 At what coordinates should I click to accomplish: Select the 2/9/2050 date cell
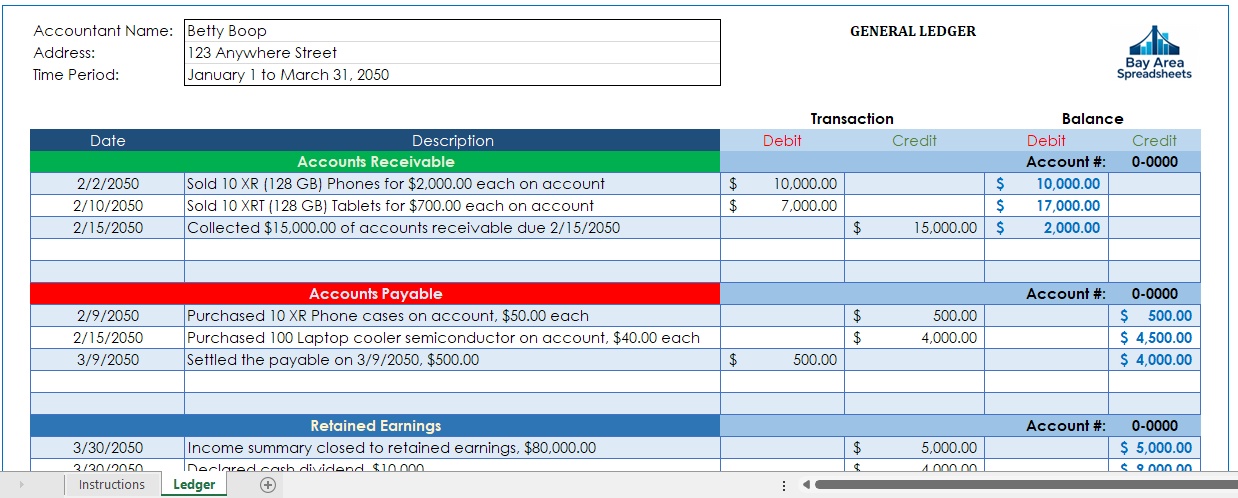(107, 316)
